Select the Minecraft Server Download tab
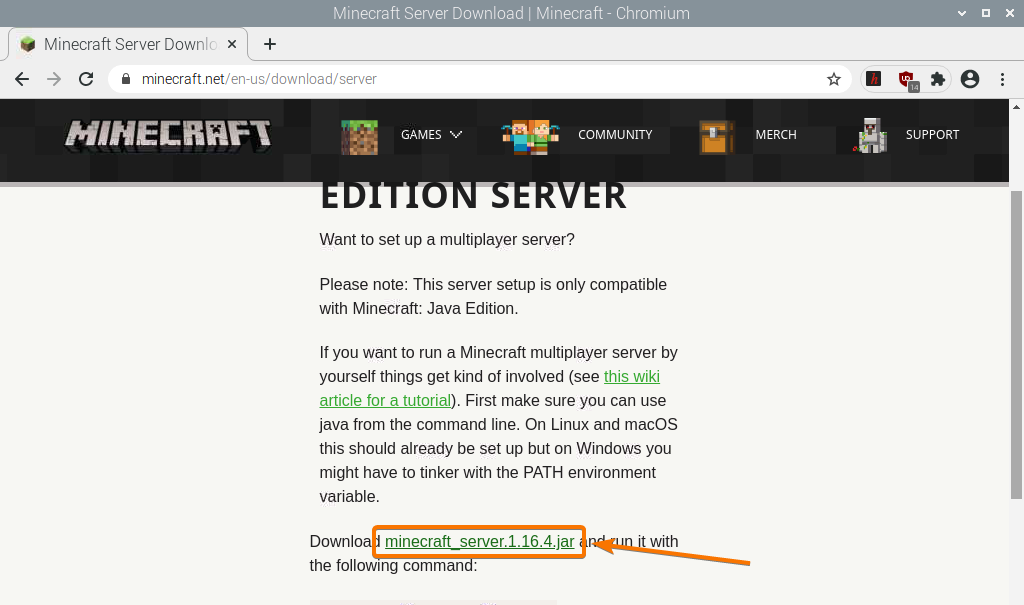 [125, 44]
